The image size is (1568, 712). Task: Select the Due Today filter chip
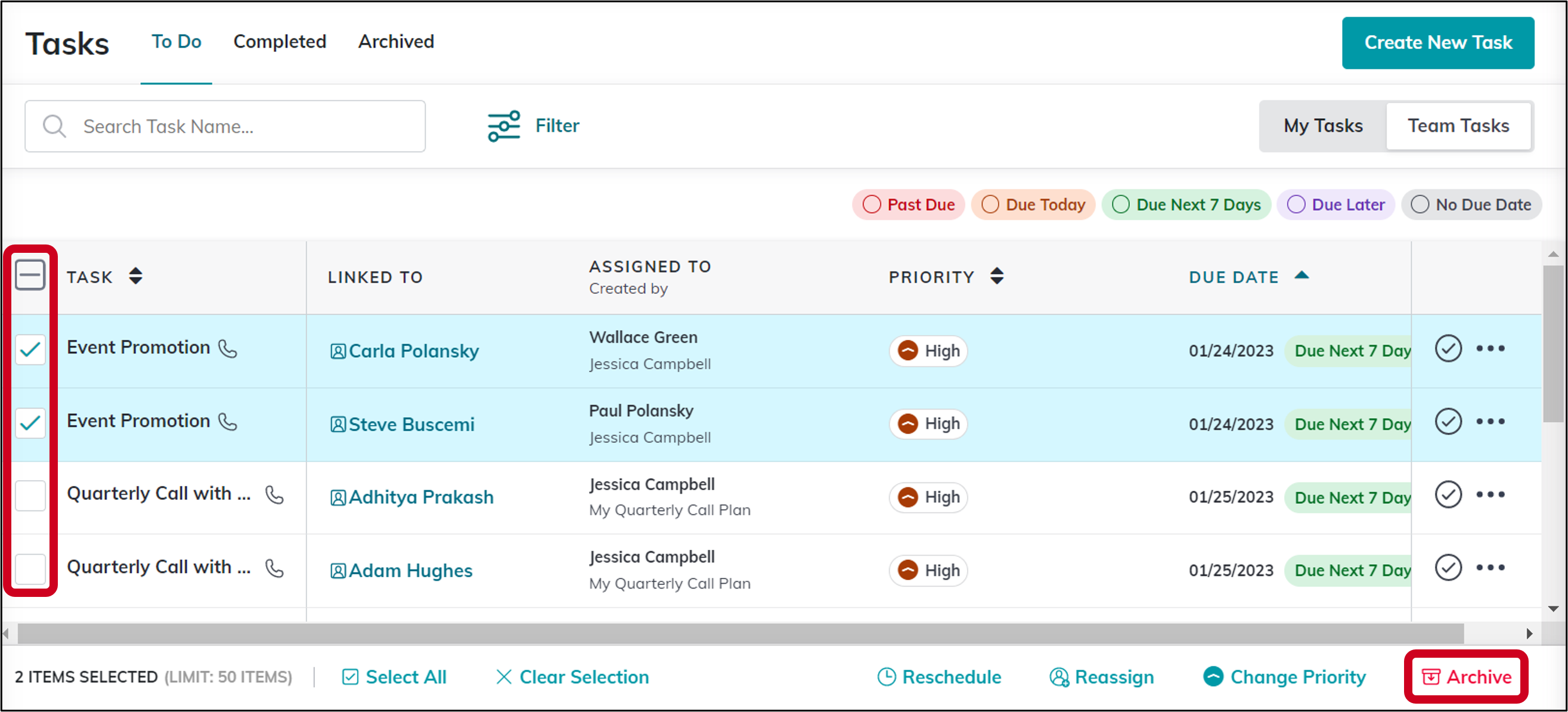pos(1033,205)
